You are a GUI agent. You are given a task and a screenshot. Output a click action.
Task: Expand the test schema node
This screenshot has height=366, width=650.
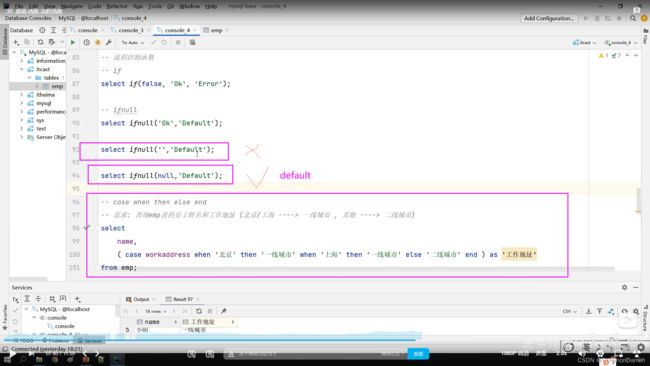[x=22, y=128]
